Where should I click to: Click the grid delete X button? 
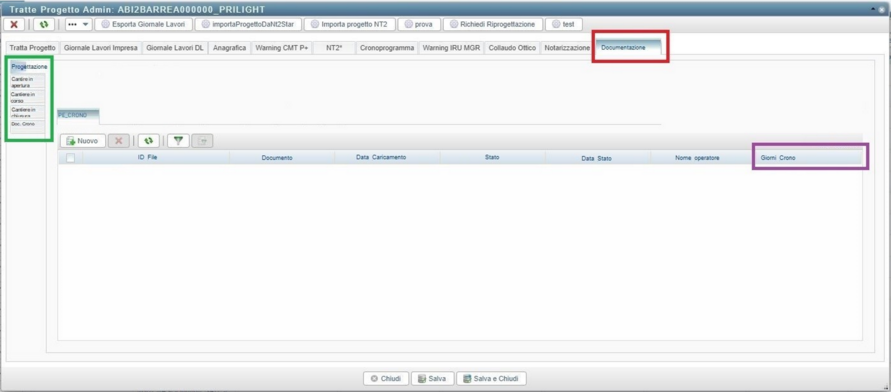[x=119, y=141]
